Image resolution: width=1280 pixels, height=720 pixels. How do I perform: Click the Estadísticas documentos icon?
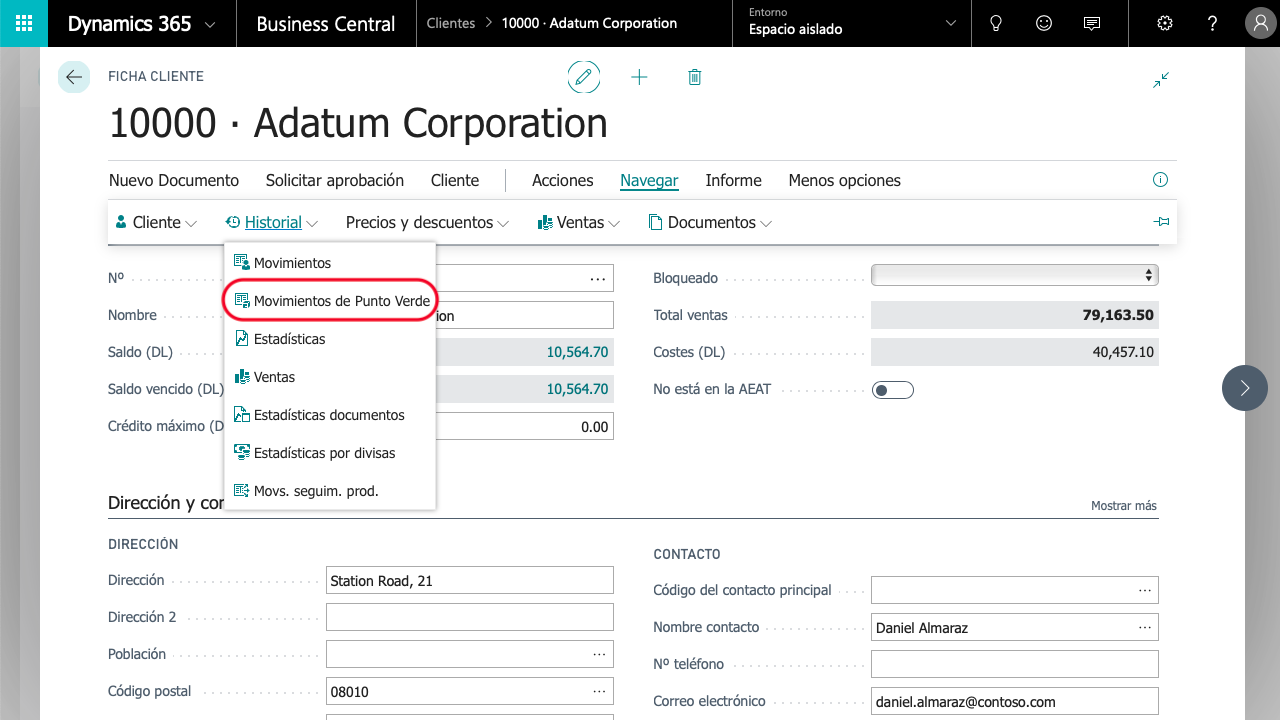point(241,414)
